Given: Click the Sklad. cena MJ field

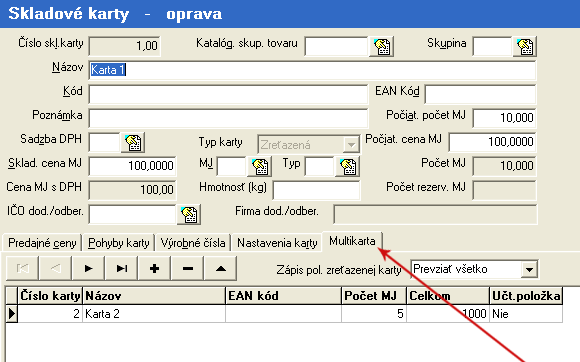Looking at the screenshot, I should point(132,166).
